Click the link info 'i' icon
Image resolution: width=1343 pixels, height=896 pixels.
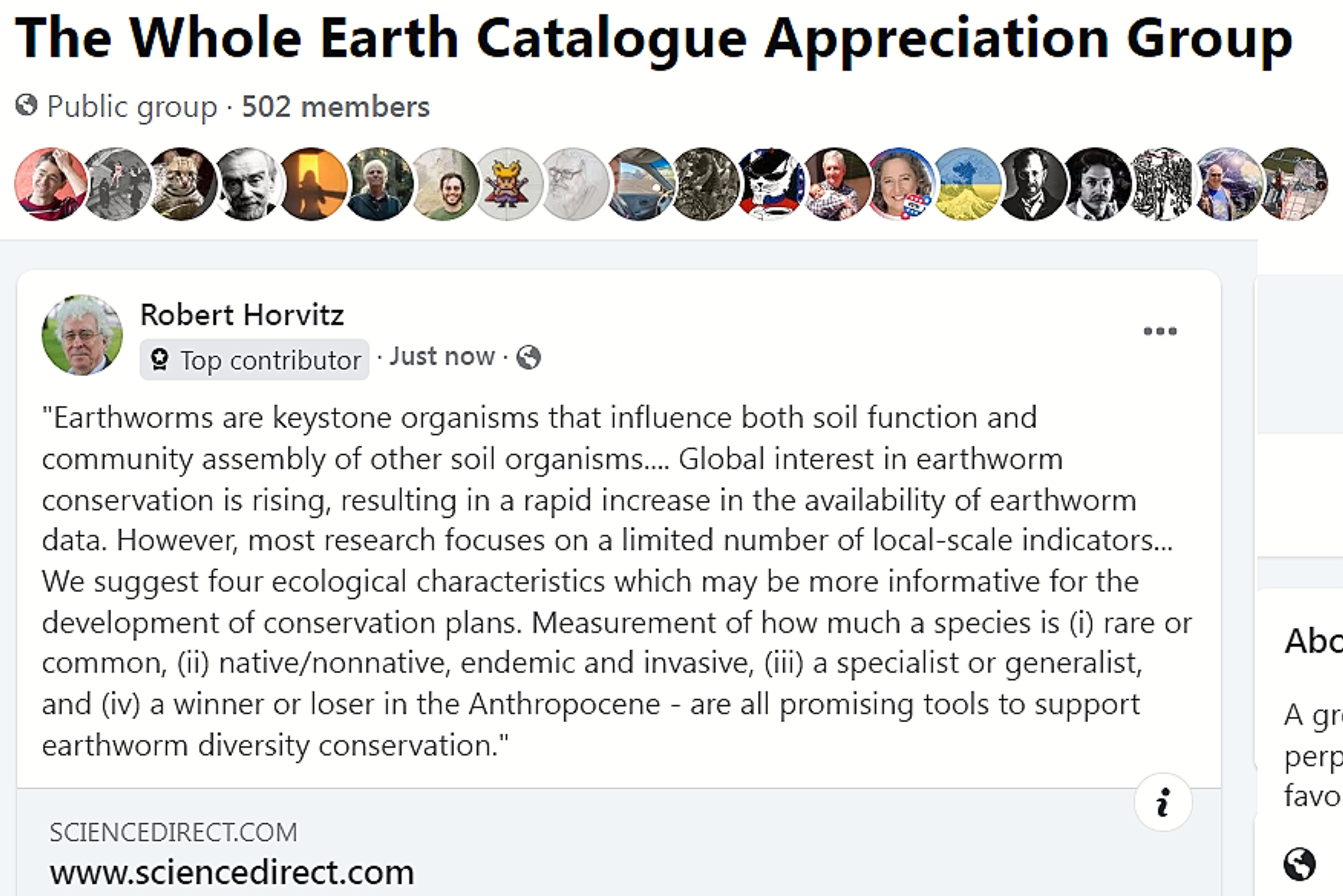(x=1162, y=803)
